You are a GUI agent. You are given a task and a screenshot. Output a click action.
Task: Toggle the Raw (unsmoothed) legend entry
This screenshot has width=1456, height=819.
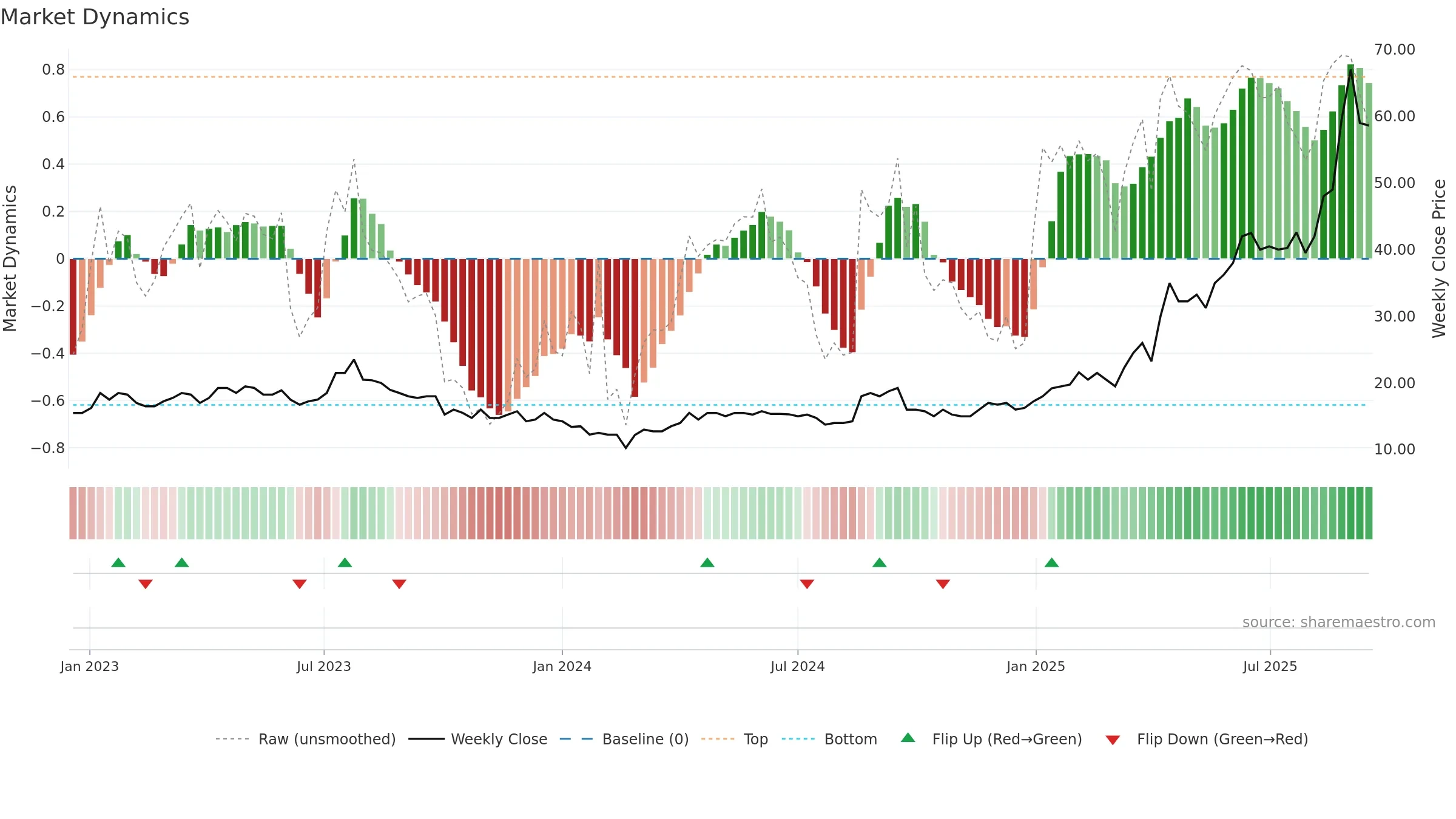305,739
